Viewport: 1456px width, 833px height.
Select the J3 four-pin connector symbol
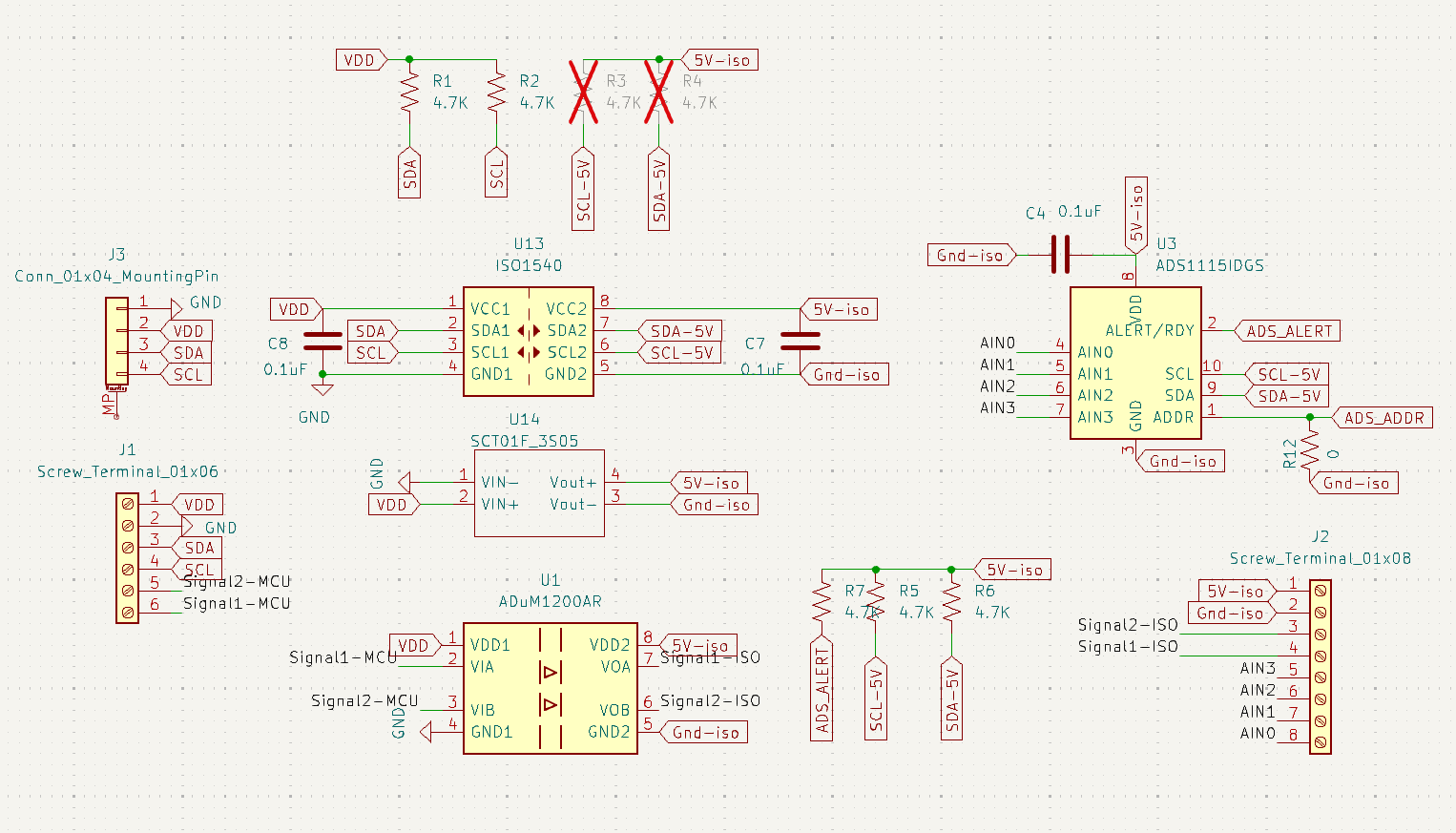coord(116,342)
